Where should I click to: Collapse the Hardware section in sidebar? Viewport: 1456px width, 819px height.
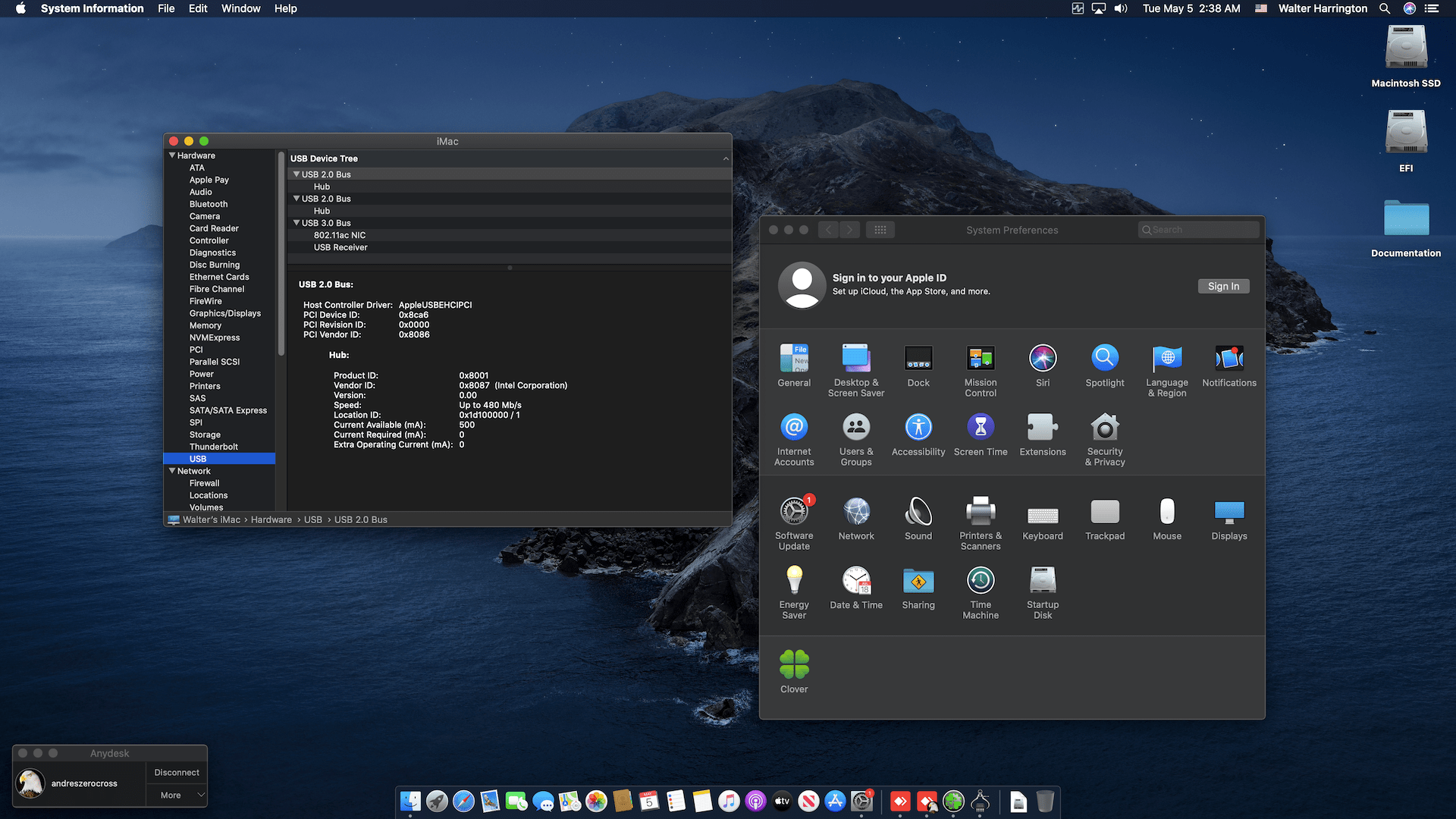click(x=172, y=155)
